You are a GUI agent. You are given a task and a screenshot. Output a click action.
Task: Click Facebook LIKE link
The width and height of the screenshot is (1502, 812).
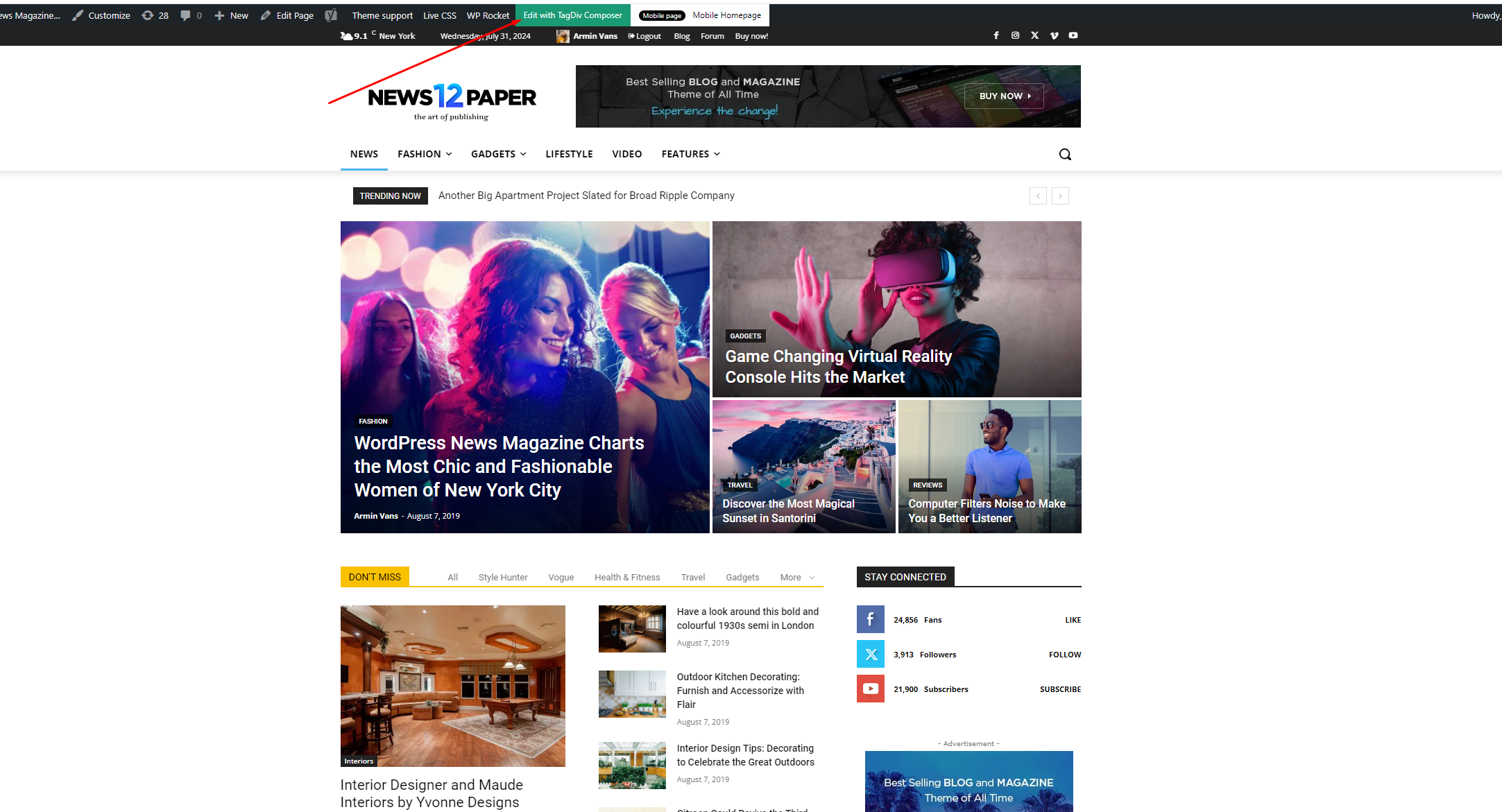point(1073,620)
